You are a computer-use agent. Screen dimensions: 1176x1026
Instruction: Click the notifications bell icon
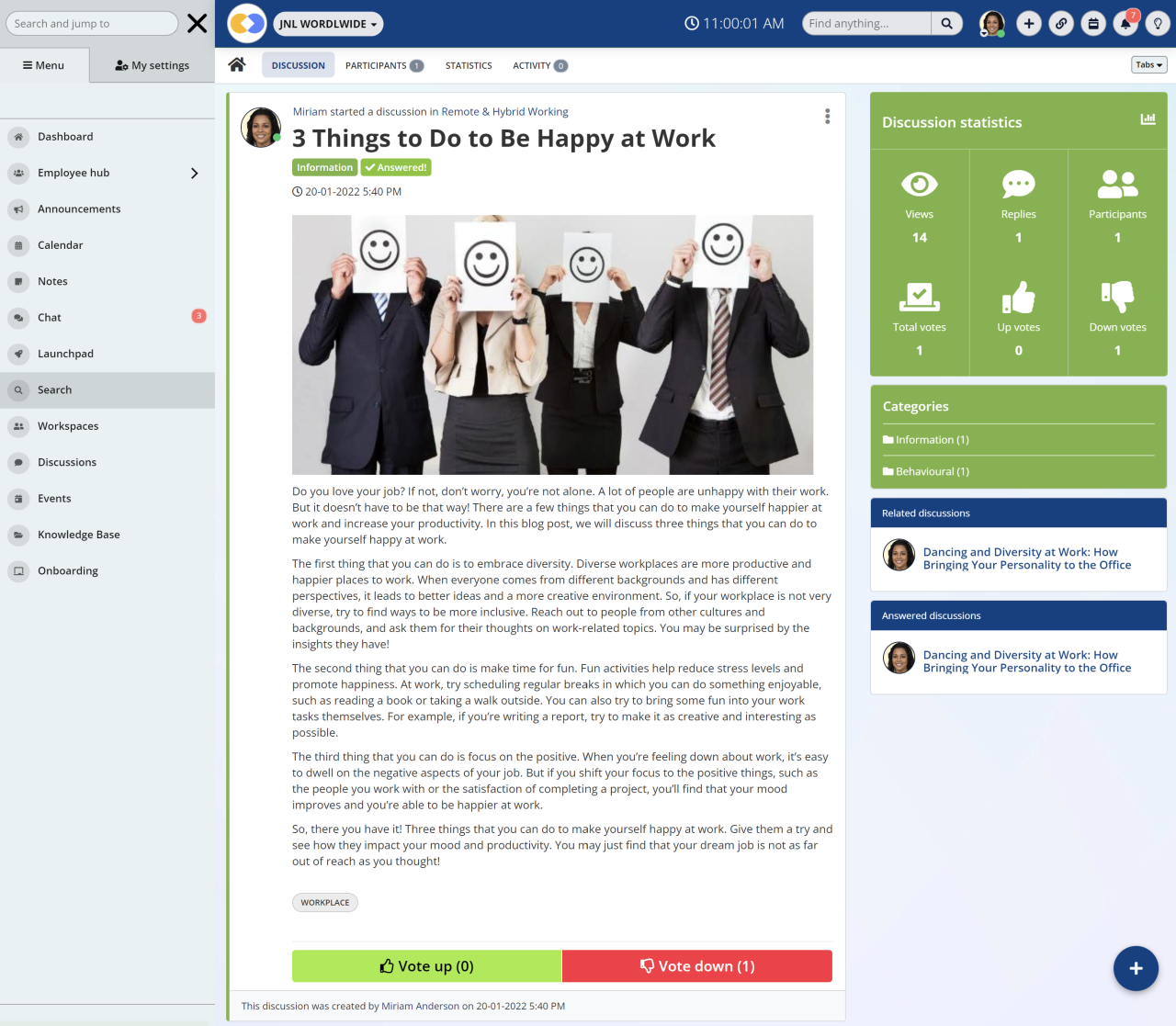point(1125,23)
